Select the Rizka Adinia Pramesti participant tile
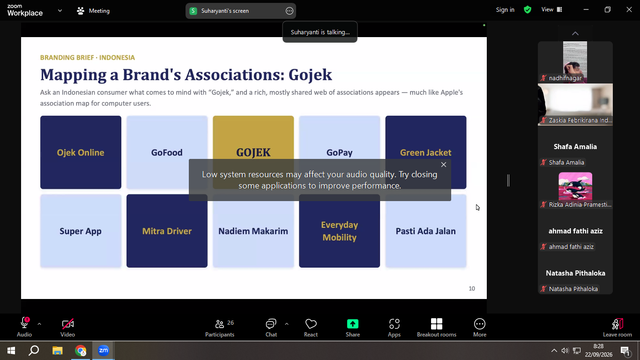Screen dimensions: 640x360 [x=575, y=189]
